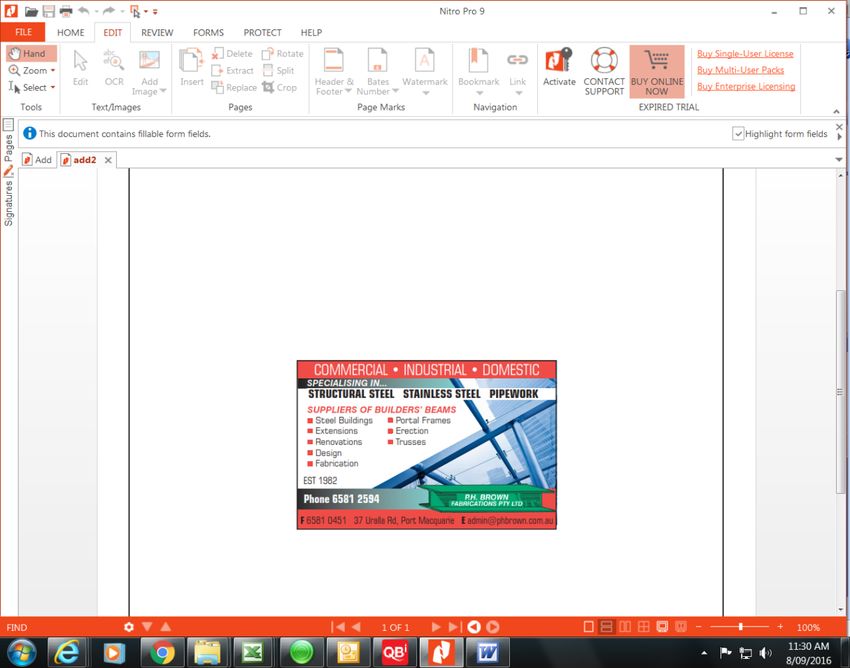Click the Activate key icon

[559, 67]
